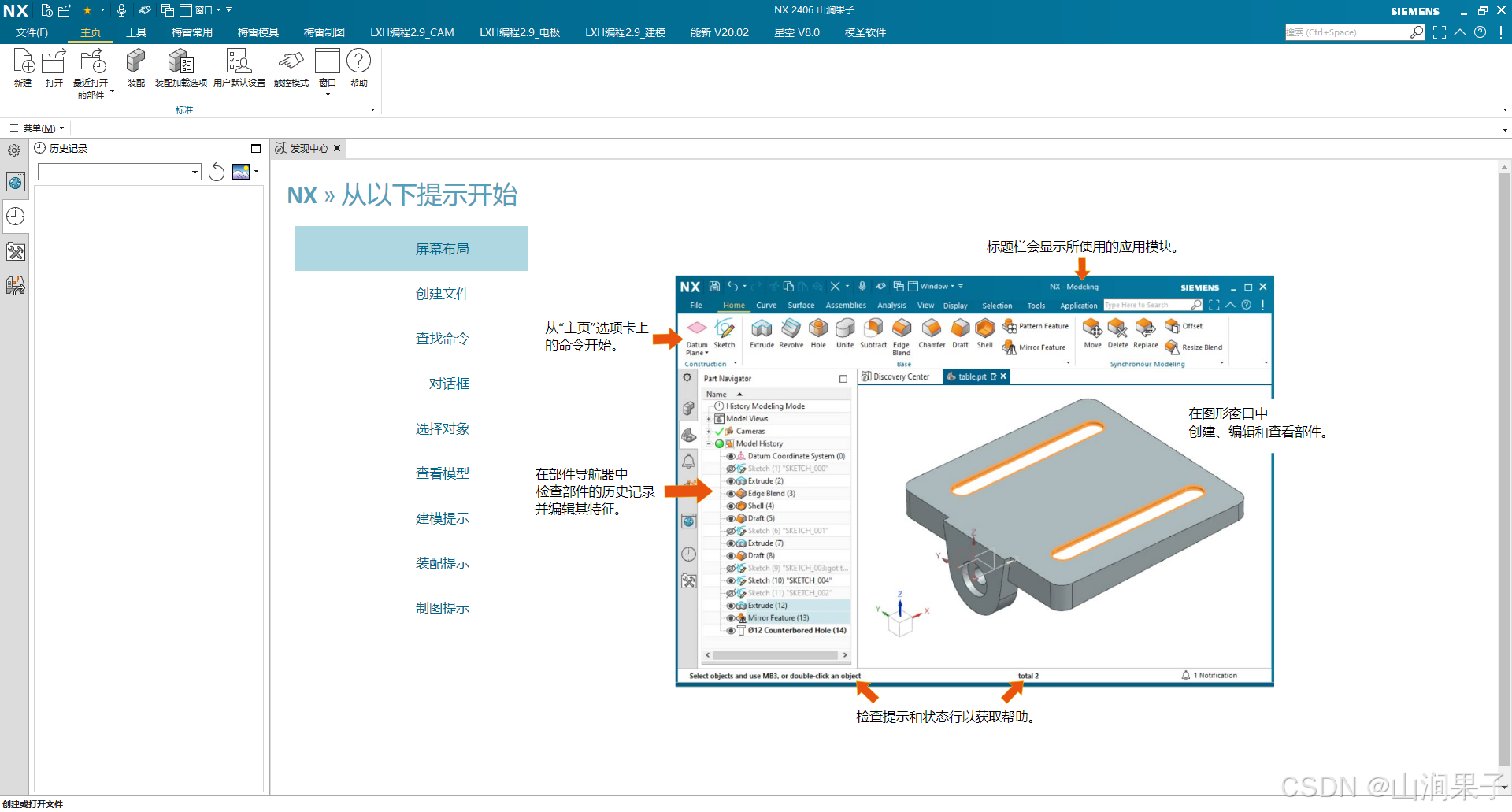Click the 打开 ribbon button

click(54, 68)
